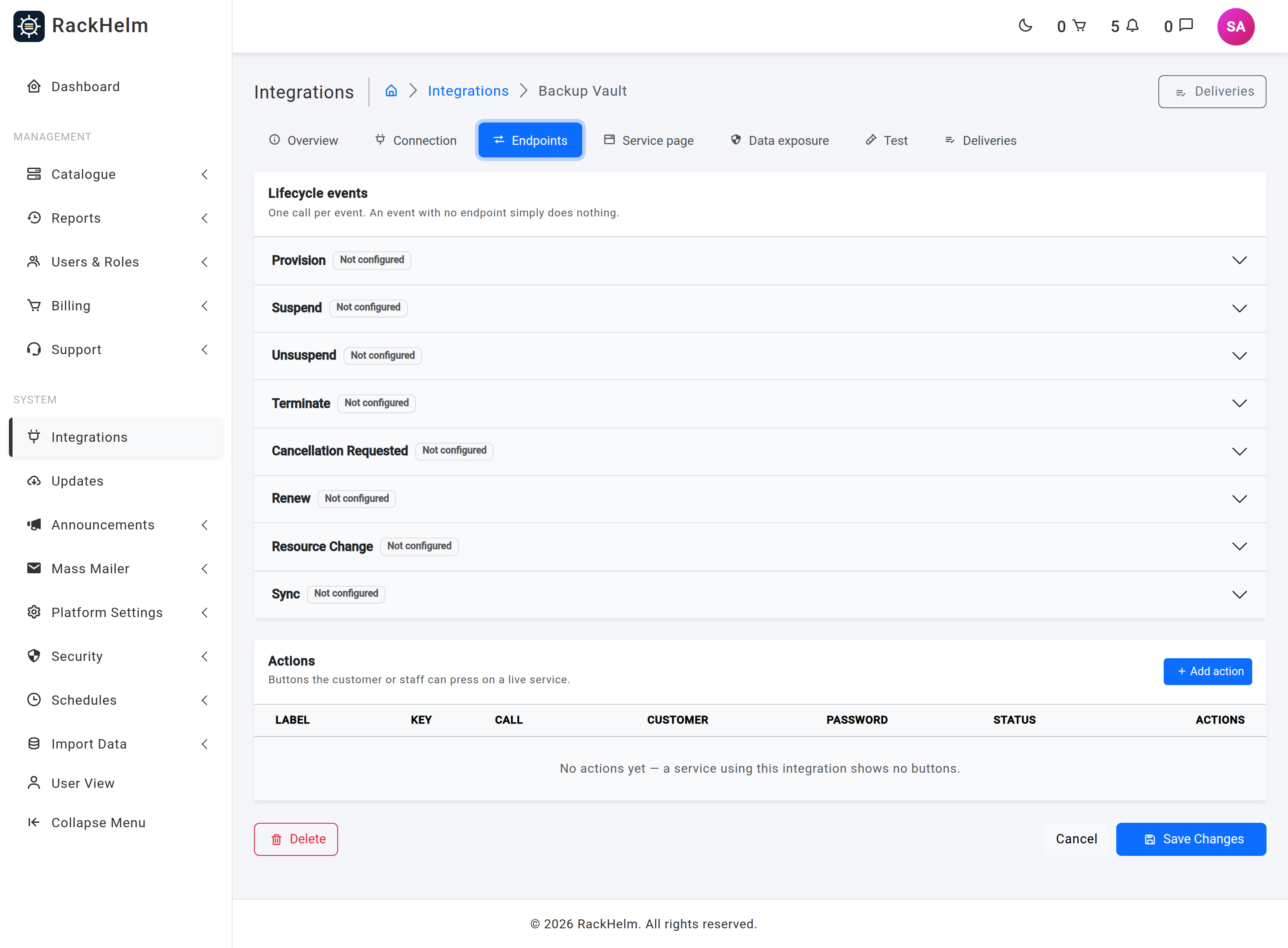Image resolution: width=1288 pixels, height=948 pixels.
Task: Expand the Cancellation Requested event row
Action: (x=760, y=451)
